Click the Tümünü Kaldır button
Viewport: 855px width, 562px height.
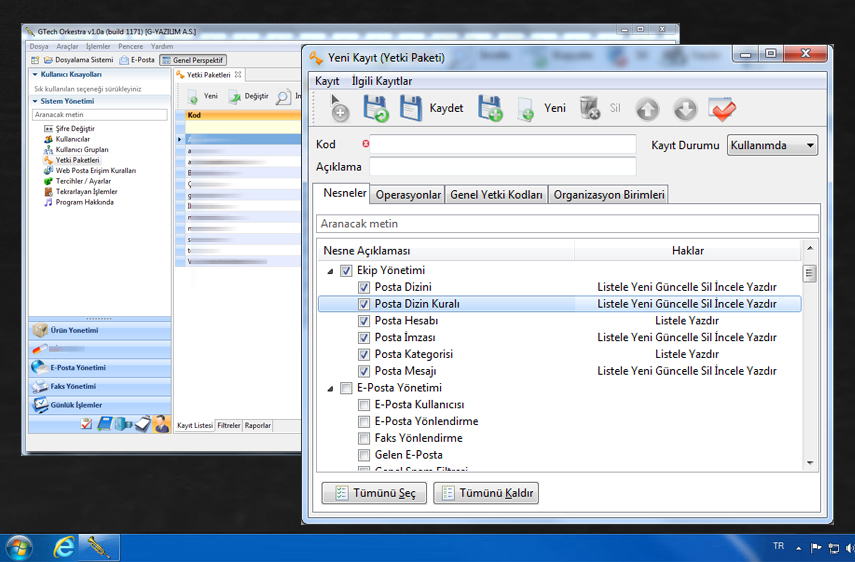click(x=486, y=493)
